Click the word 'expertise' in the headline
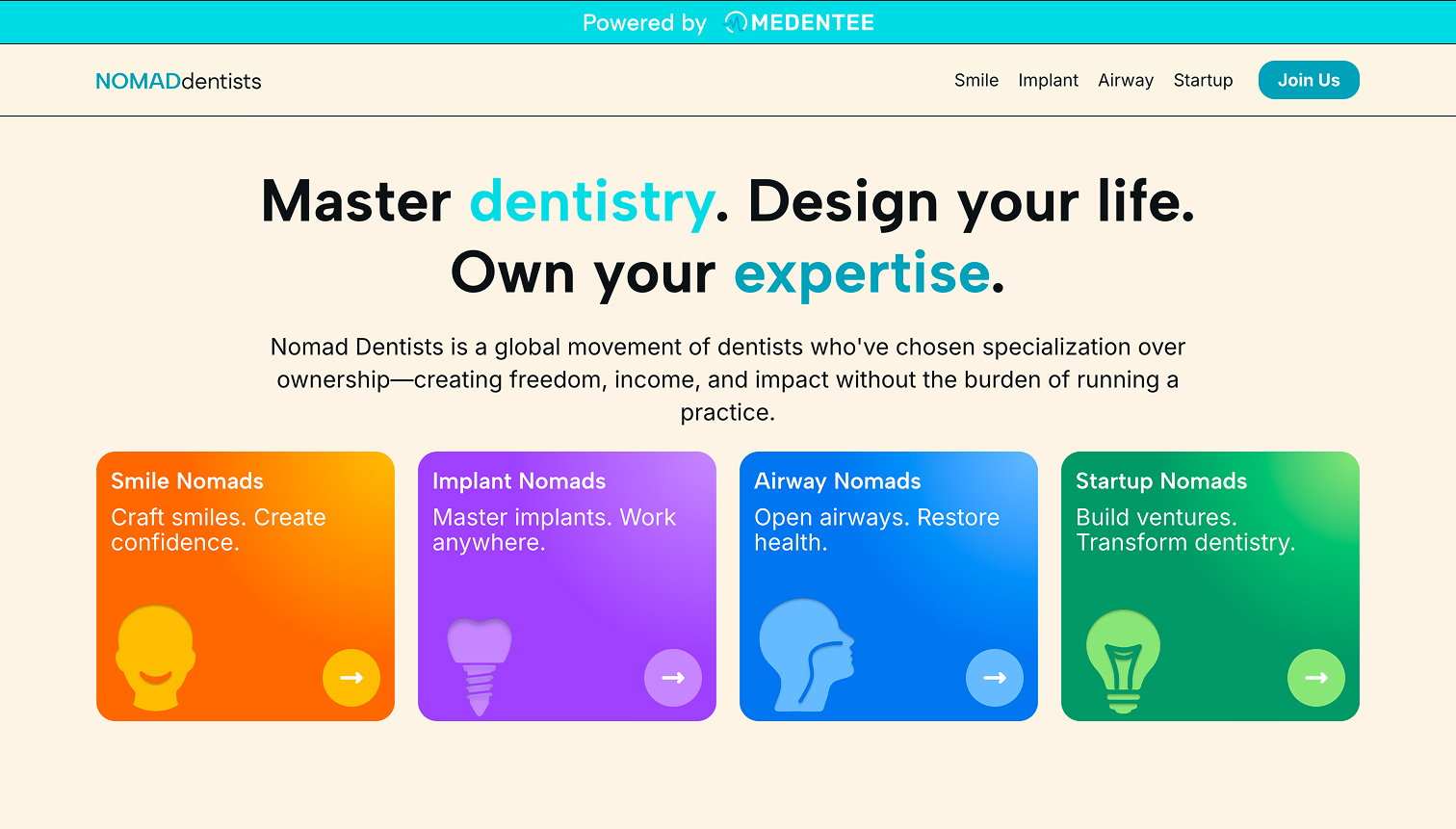 click(863, 273)
